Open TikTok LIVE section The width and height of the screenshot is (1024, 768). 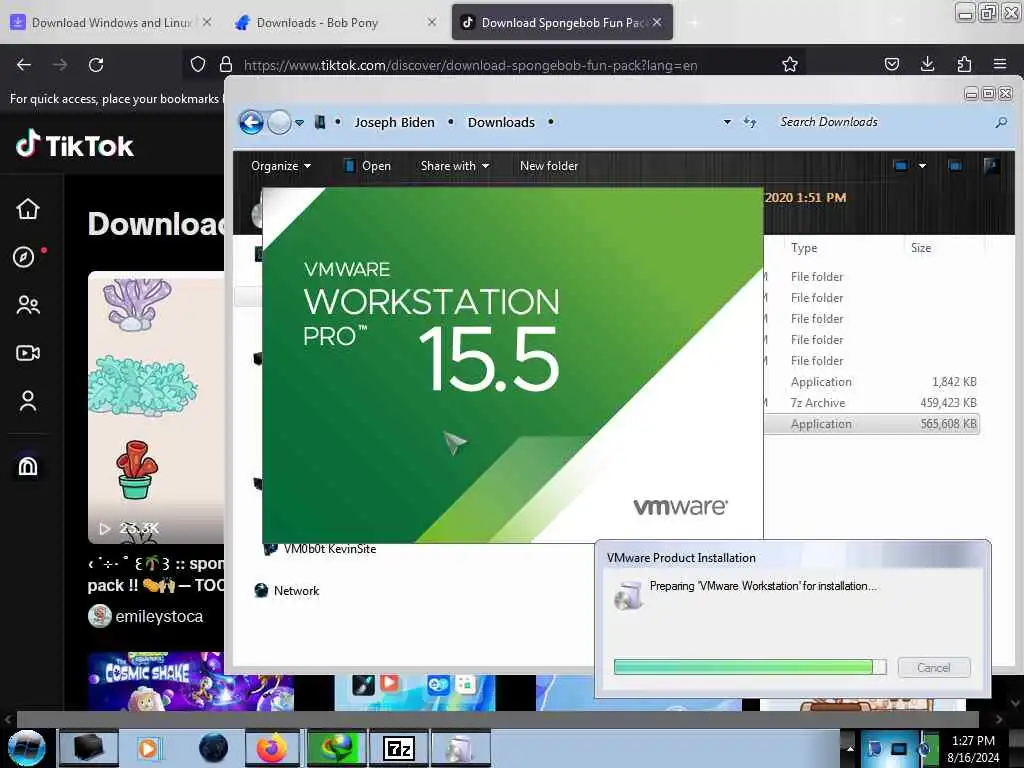tap(27, 353)
